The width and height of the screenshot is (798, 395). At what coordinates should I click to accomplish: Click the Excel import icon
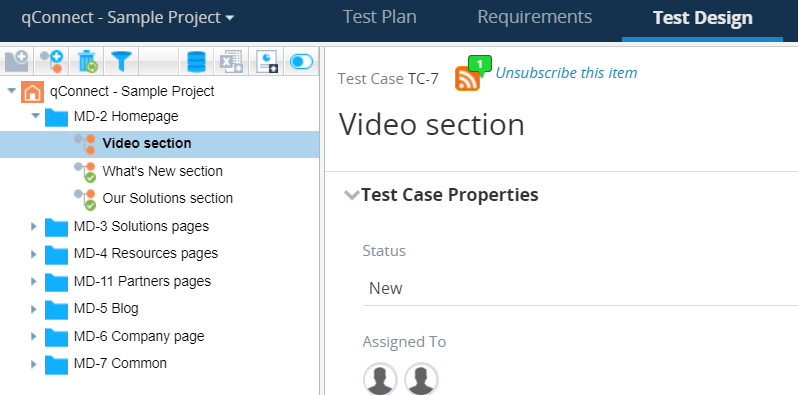coord(231,61)
